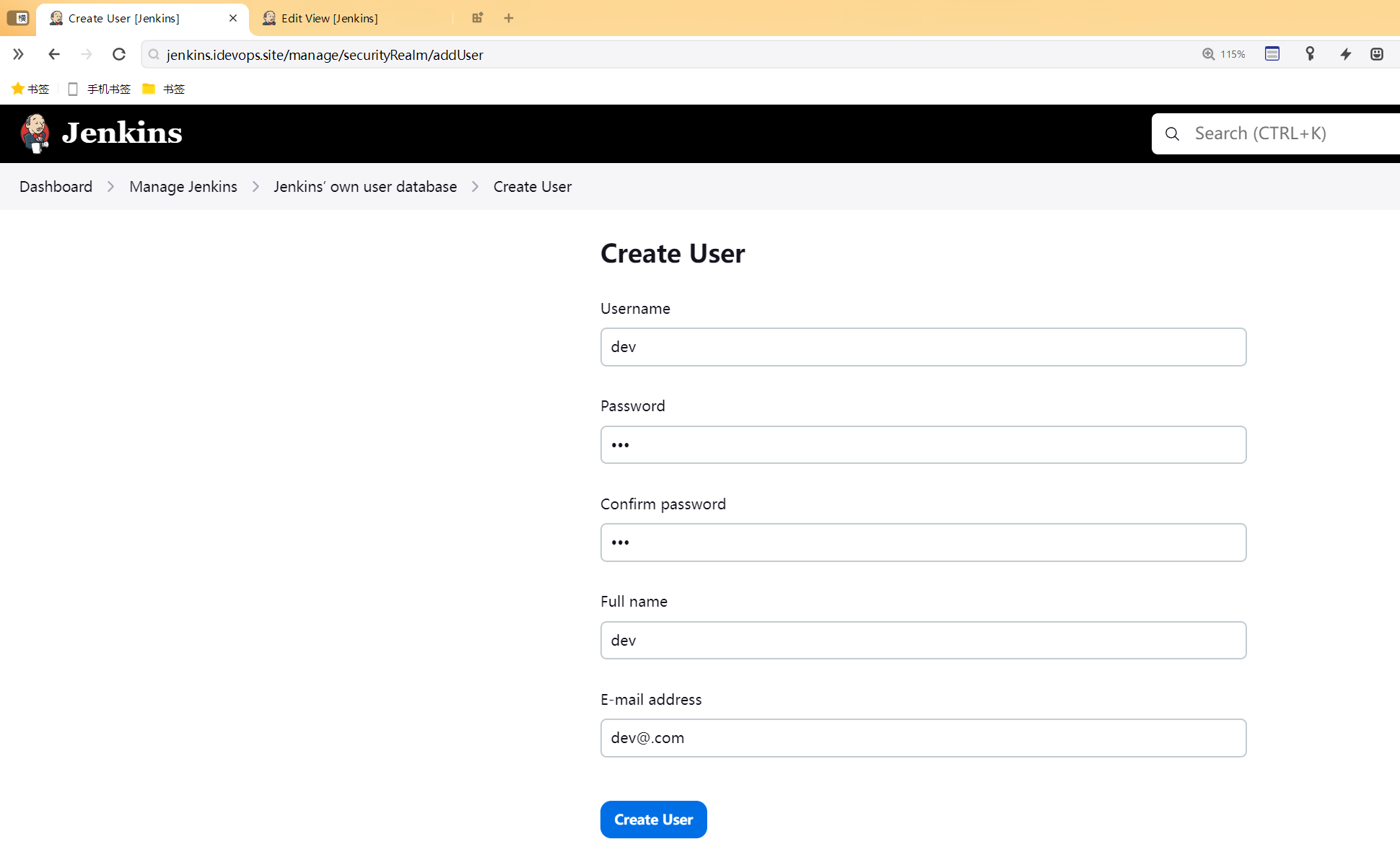The height and width of the screenshot is (865, 1400).
Task: Click the Full name input field
Action: click(923, 641)
